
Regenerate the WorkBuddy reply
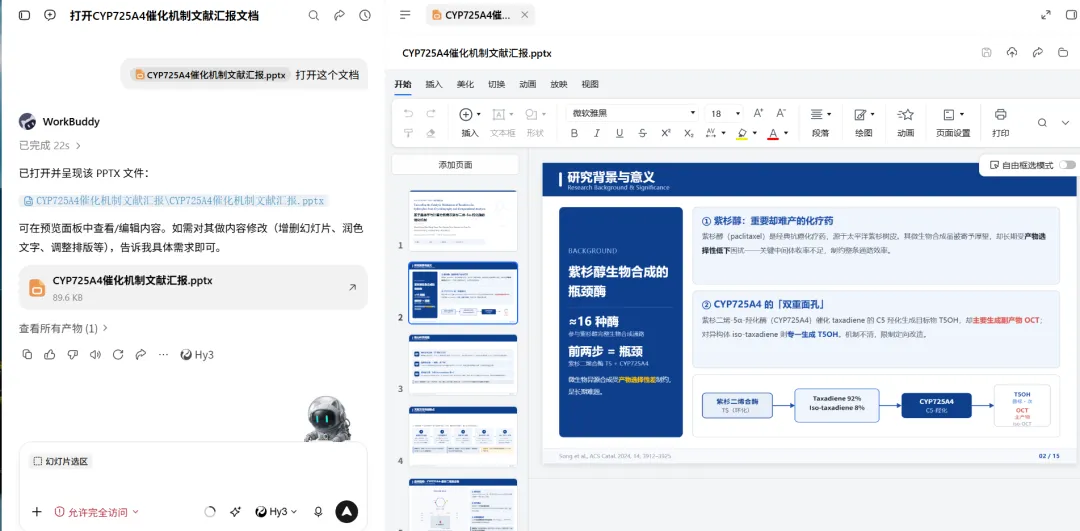tap(118, 355)
